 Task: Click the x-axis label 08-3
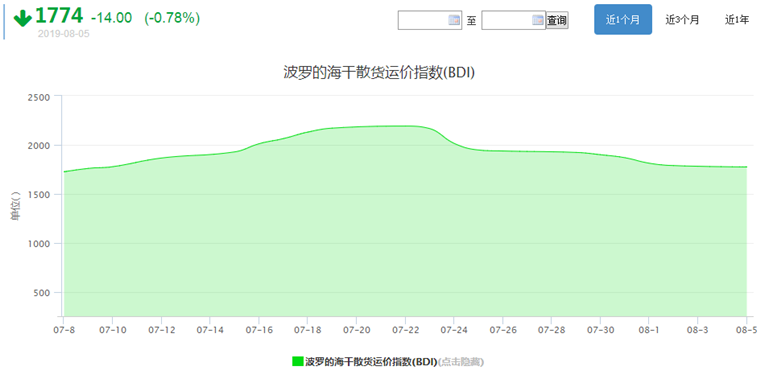[x=697, y=330]
